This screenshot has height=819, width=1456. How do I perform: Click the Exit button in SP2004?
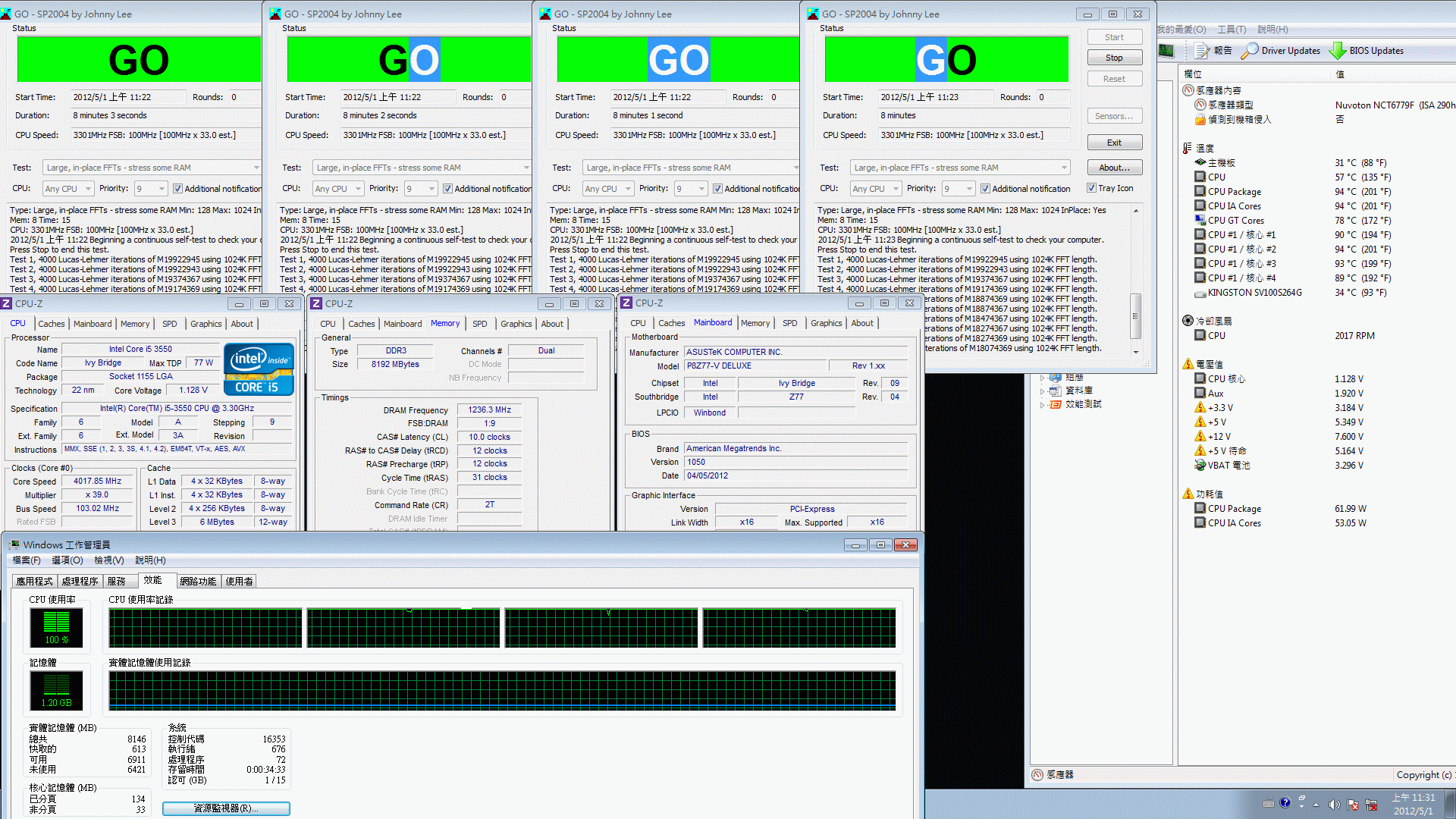[1114, 143]
